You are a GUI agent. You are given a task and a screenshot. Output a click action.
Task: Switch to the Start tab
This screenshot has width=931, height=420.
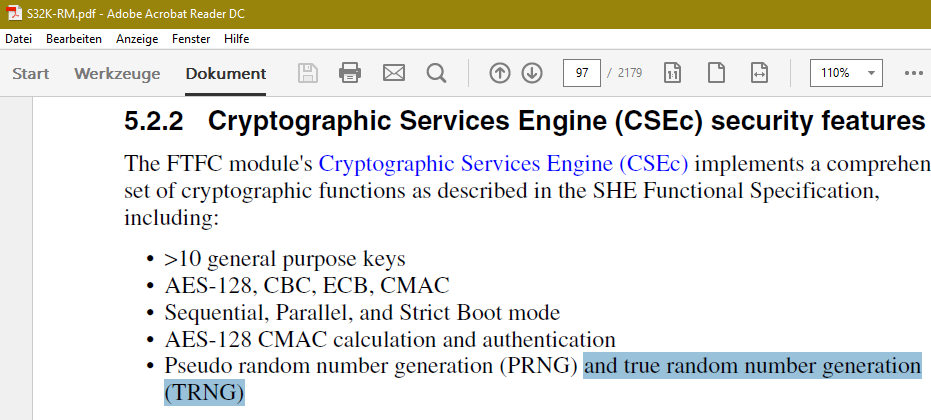(31, 73)
